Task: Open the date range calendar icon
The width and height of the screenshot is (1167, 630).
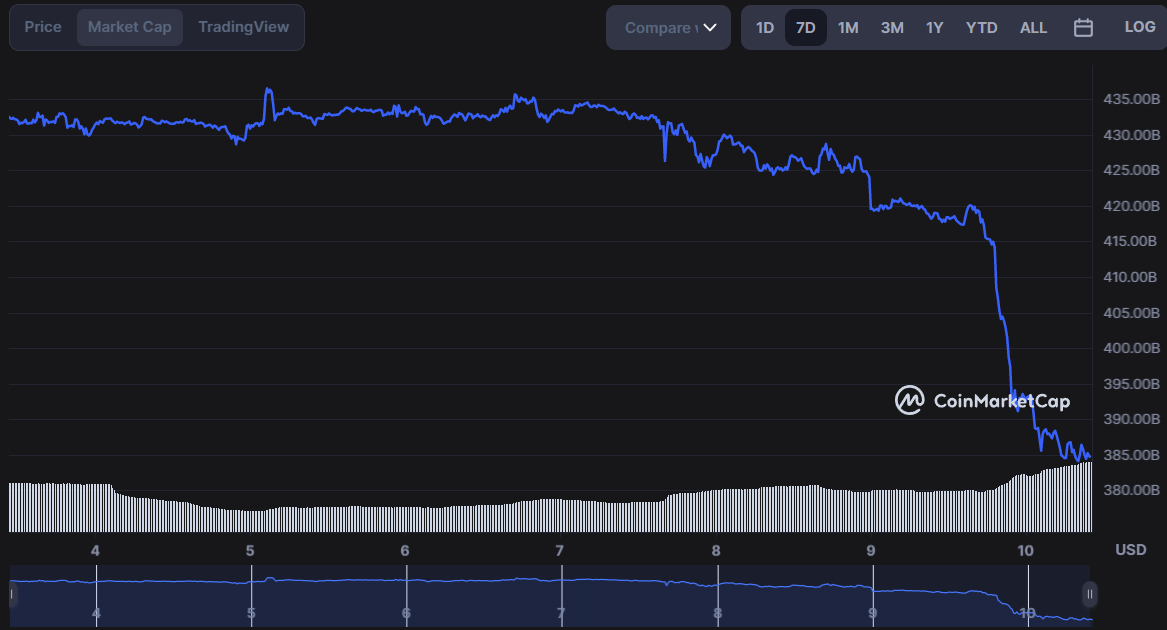Action: tap(1083, 27)
